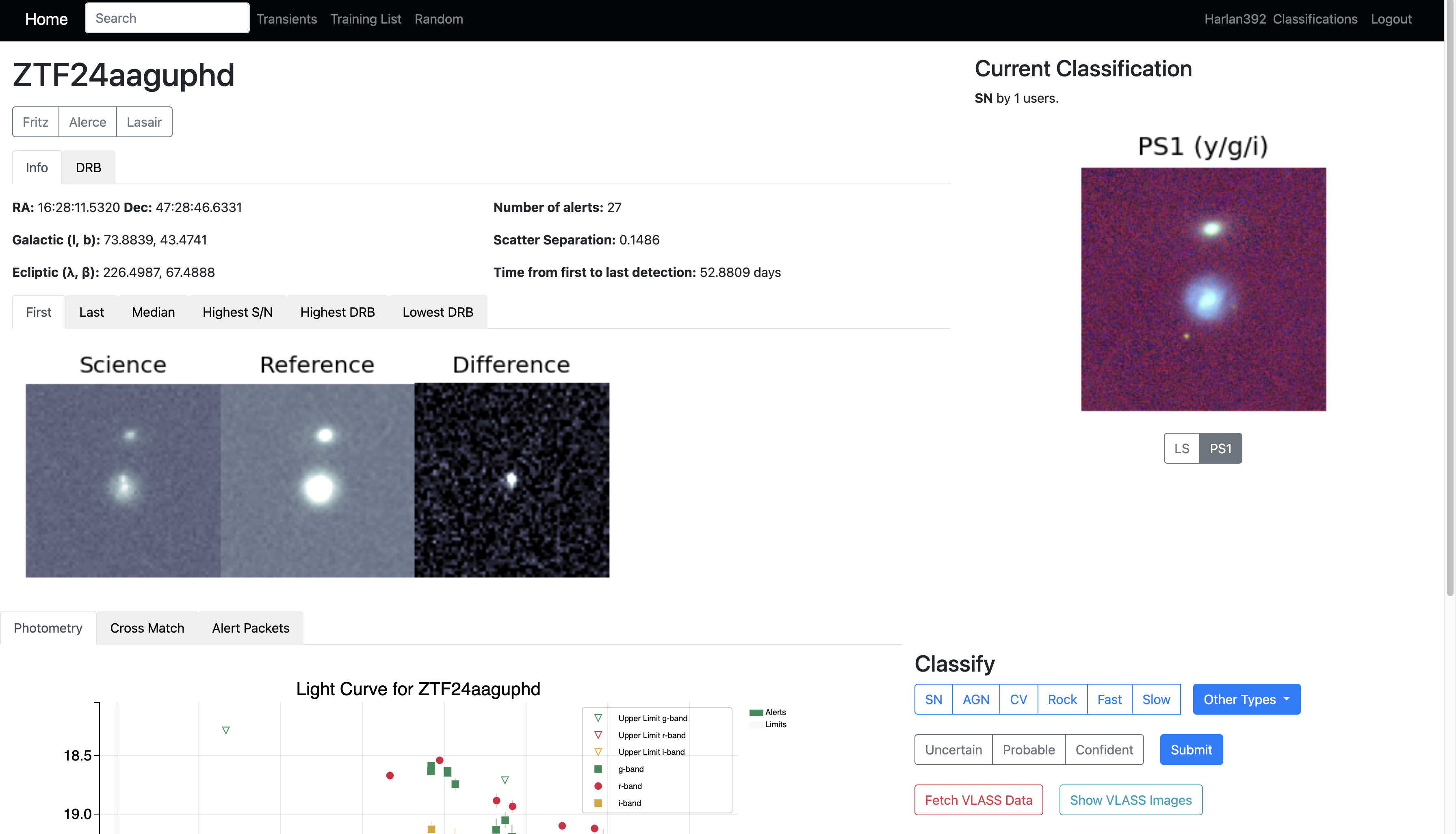Image resolution: width=1456 pixels, height=834 pixels.
Task: Select PS1 cutout survey button
Action: coord(1220,449)
